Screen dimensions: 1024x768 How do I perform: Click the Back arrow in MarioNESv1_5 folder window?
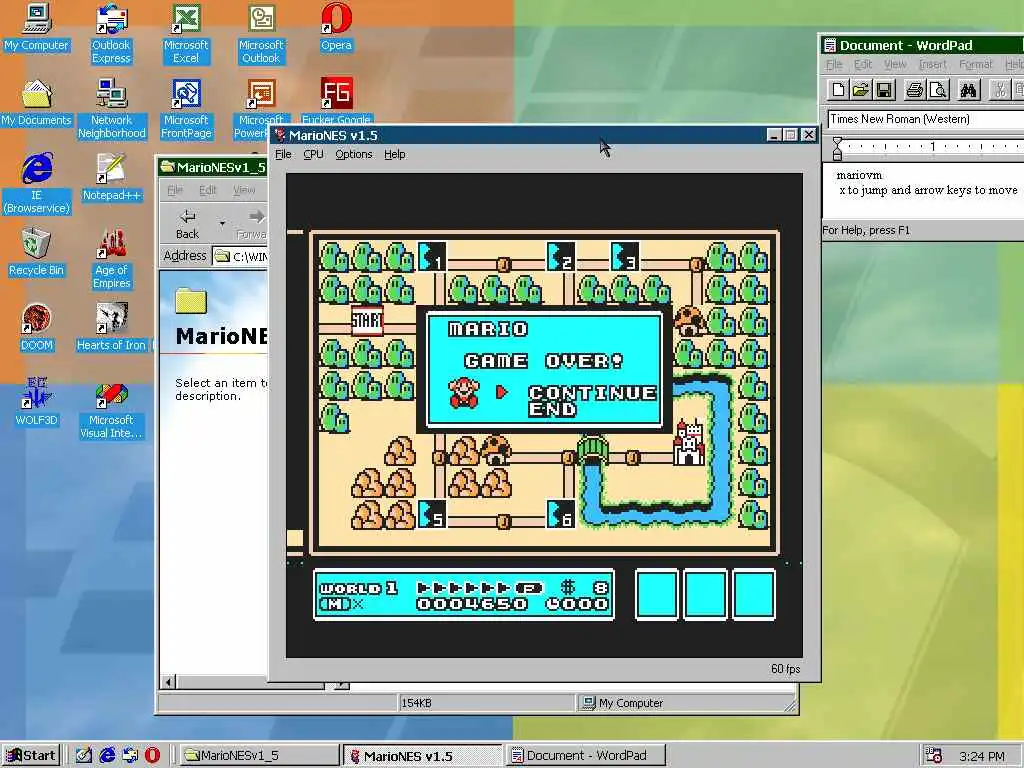pos(187,223)
